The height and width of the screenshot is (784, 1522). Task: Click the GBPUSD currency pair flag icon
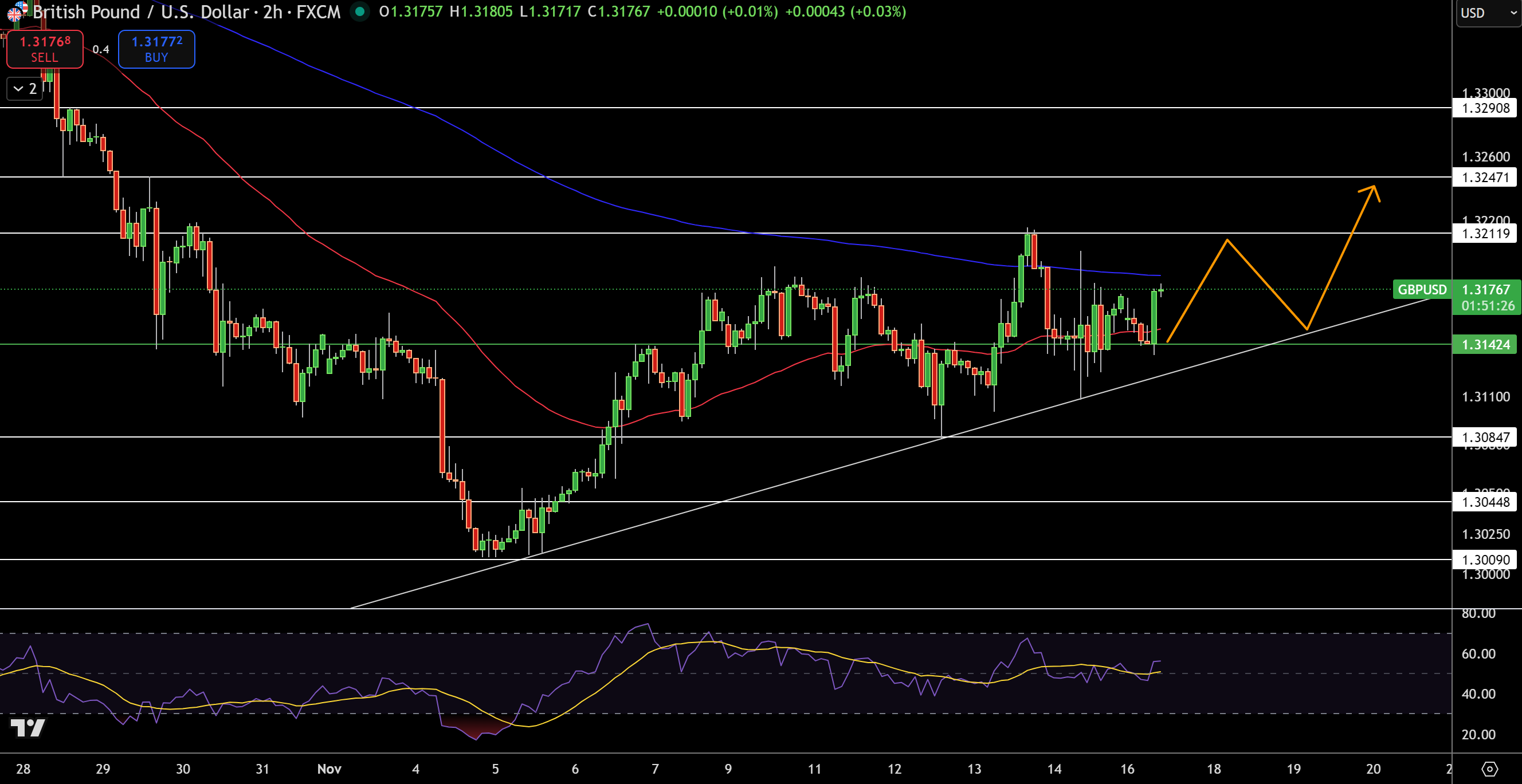(x=17, y=12)
